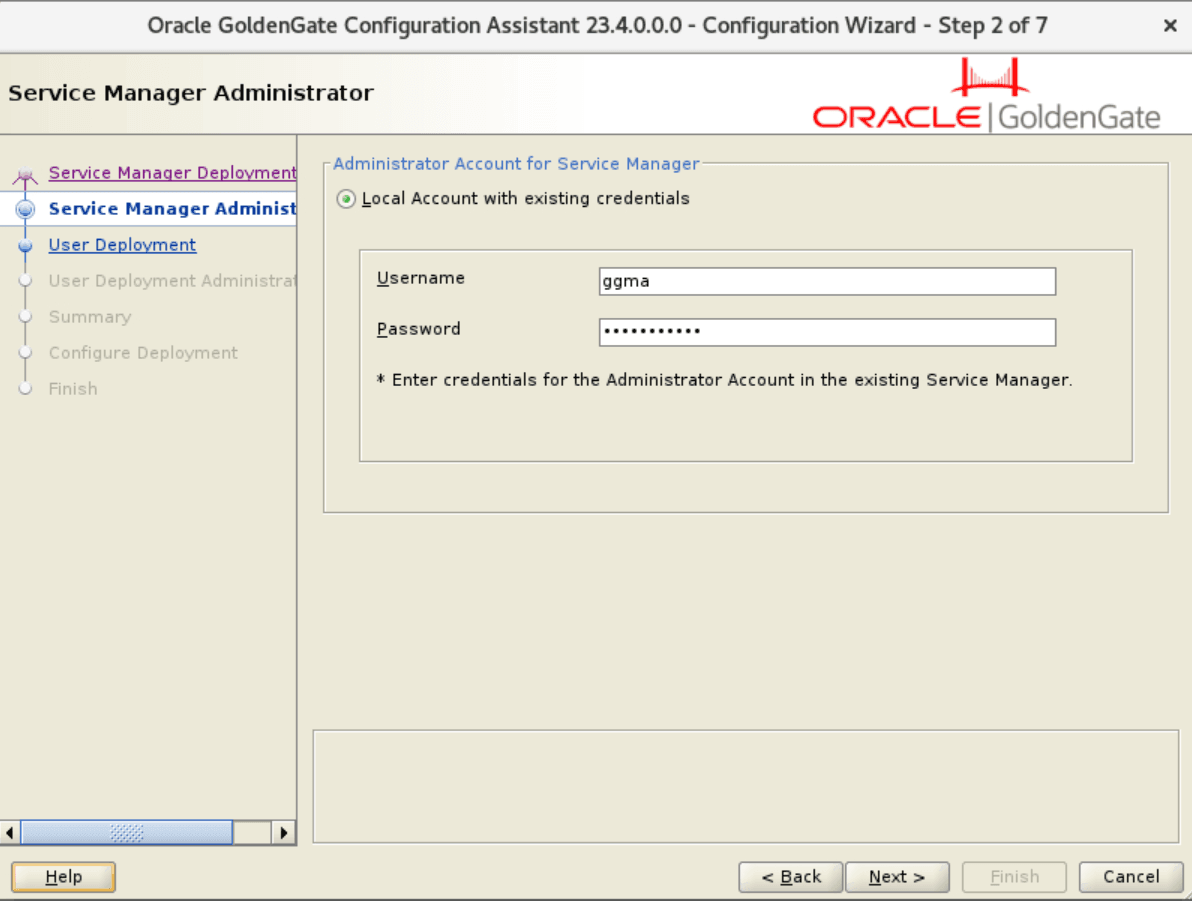This screenshot has width=1192, height=901.
Task: Go Back to previous step
Action: [x=791, y=877]
